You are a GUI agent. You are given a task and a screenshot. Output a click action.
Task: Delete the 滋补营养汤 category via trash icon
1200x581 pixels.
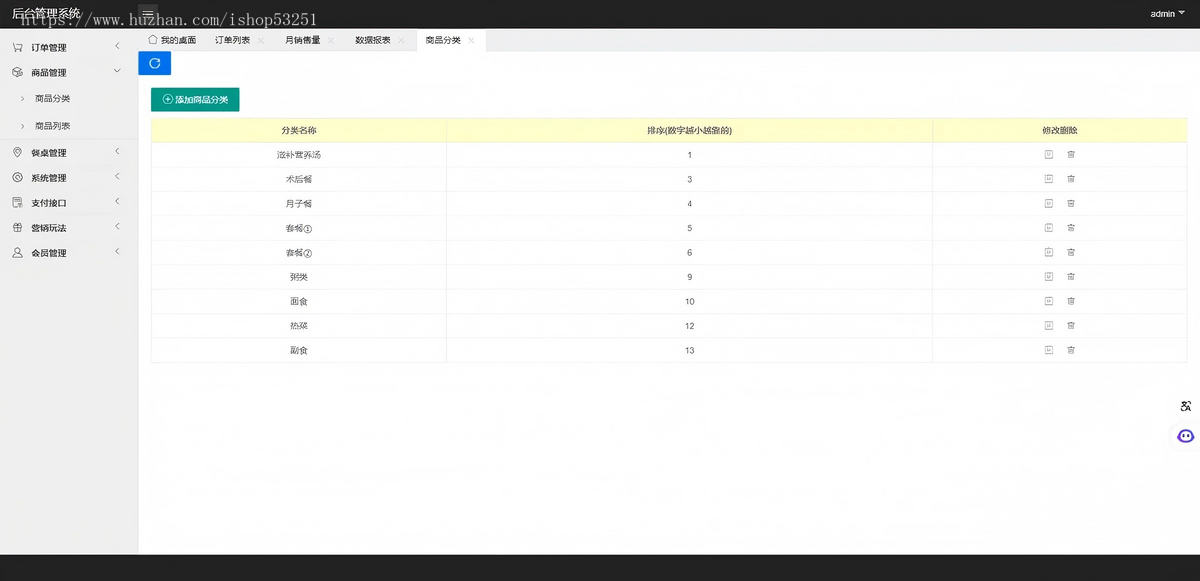[1071, 154]
